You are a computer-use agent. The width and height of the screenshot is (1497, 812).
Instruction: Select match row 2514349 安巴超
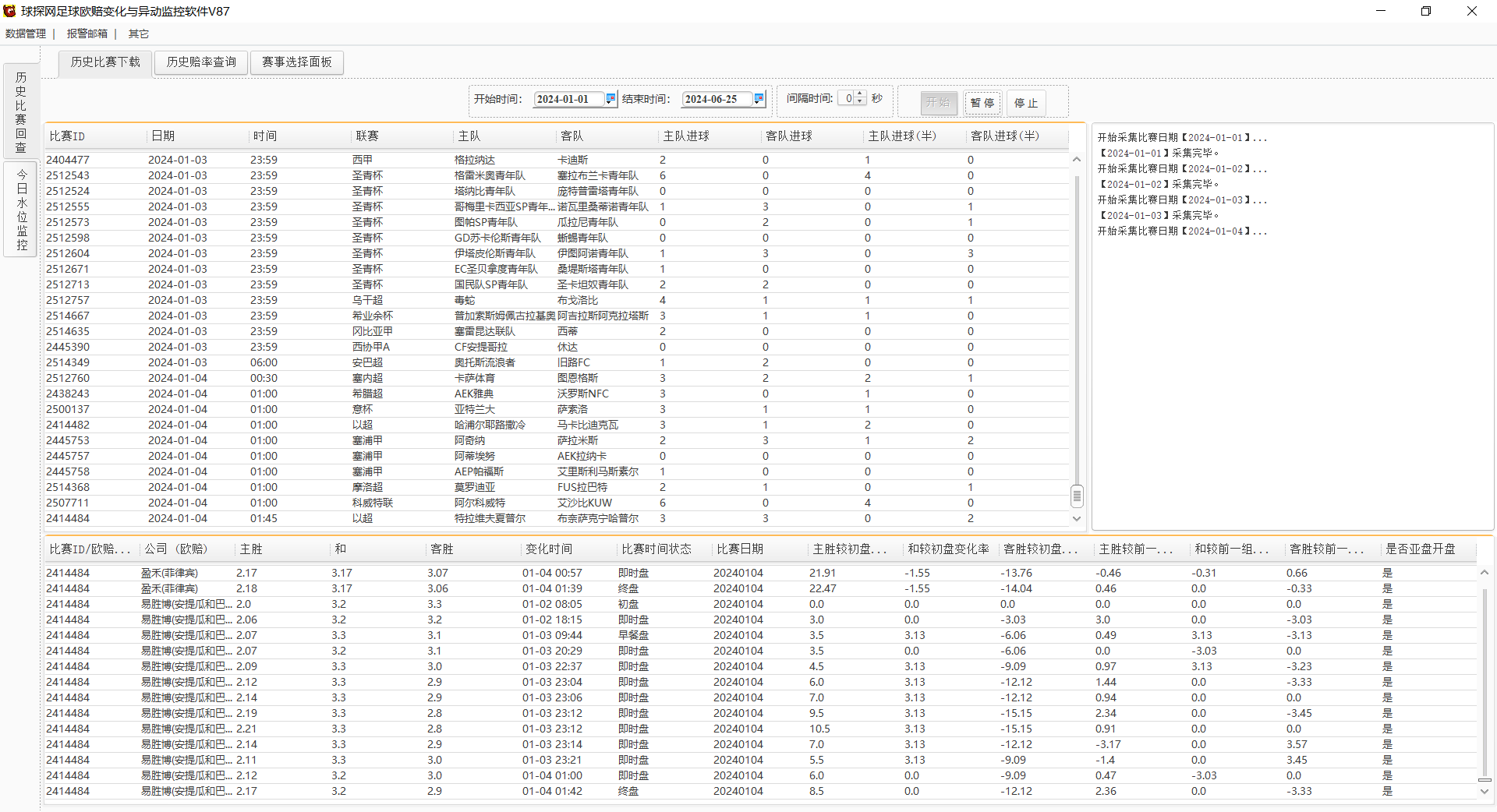tap(557, 362)
